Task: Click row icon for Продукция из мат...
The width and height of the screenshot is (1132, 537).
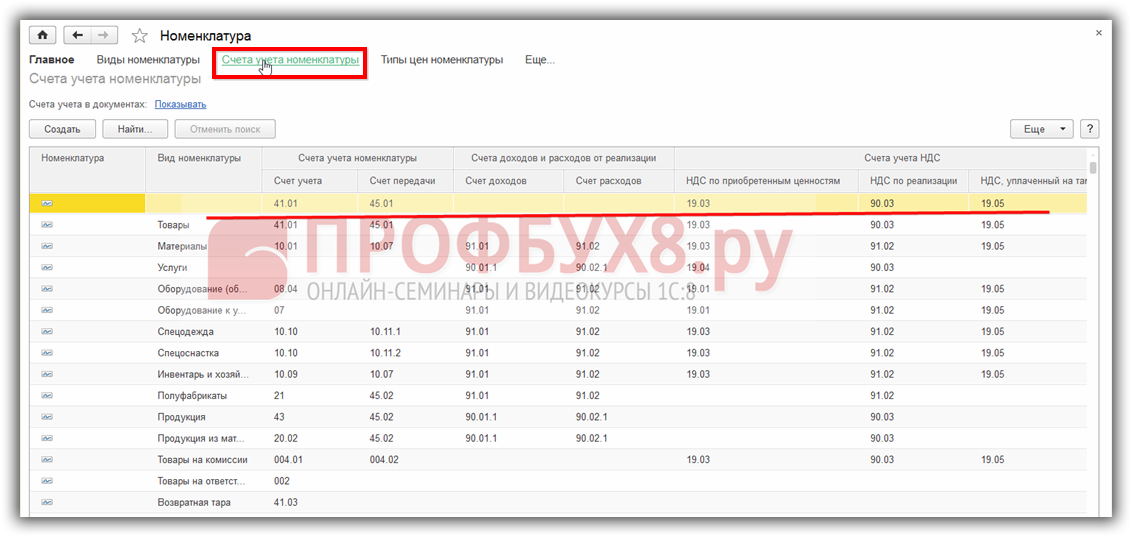Action: coord(47,438)
